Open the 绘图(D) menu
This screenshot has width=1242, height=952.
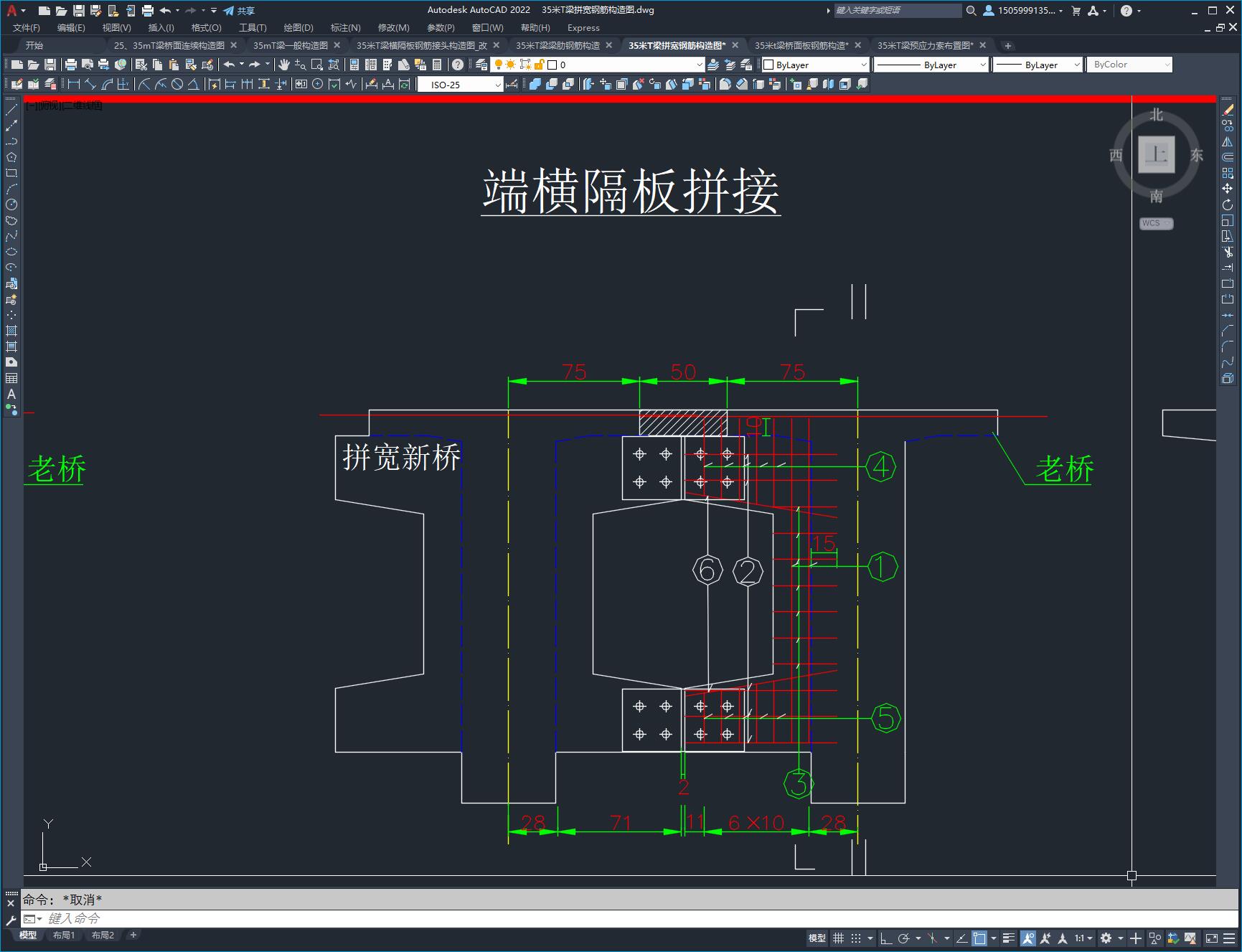pyautogui.click(x=298, y=27)
